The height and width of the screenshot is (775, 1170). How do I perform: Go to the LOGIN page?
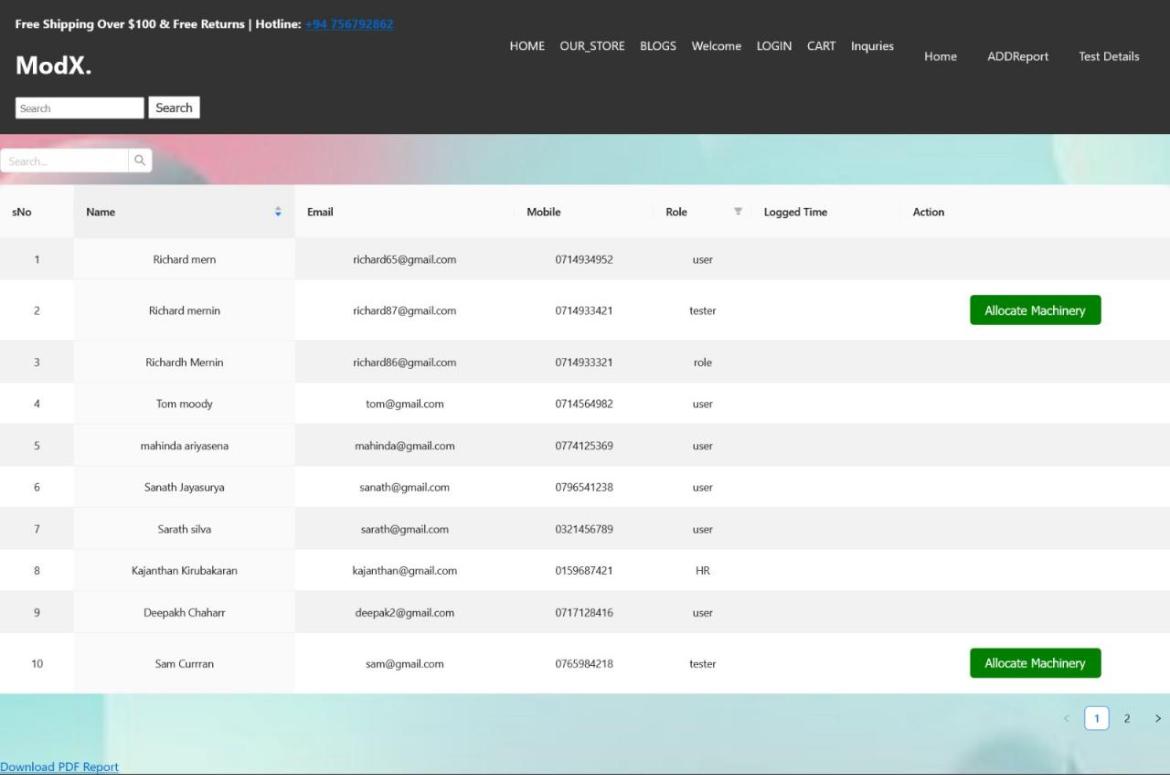point(774,46)
